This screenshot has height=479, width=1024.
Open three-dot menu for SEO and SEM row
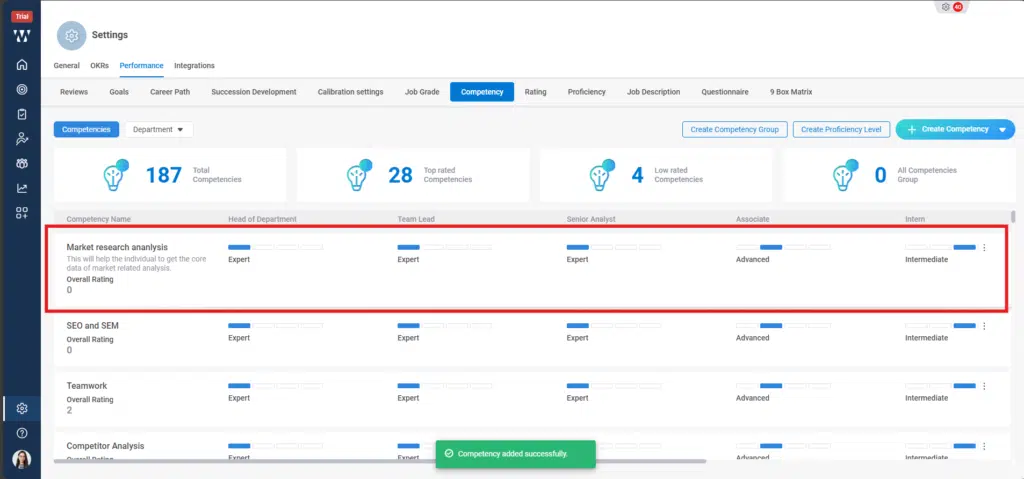click(984, 326)
